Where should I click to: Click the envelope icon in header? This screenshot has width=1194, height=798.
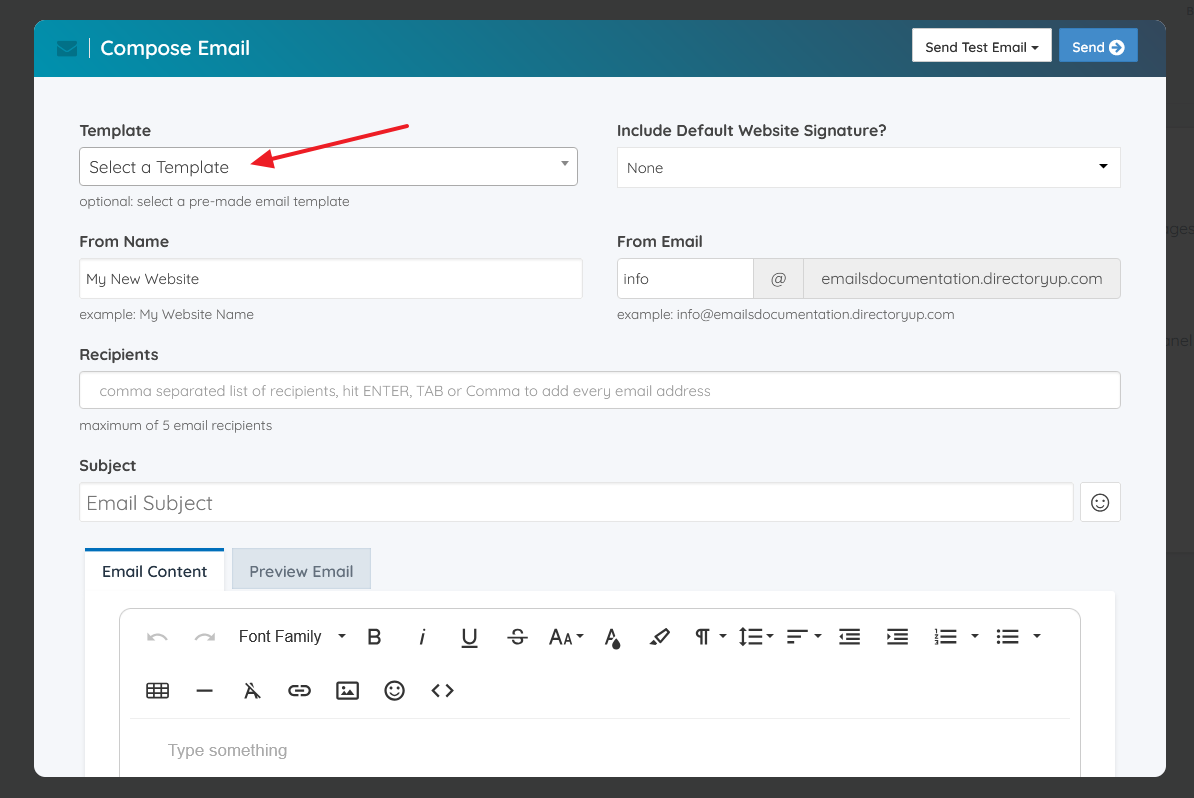click(67, 49)
